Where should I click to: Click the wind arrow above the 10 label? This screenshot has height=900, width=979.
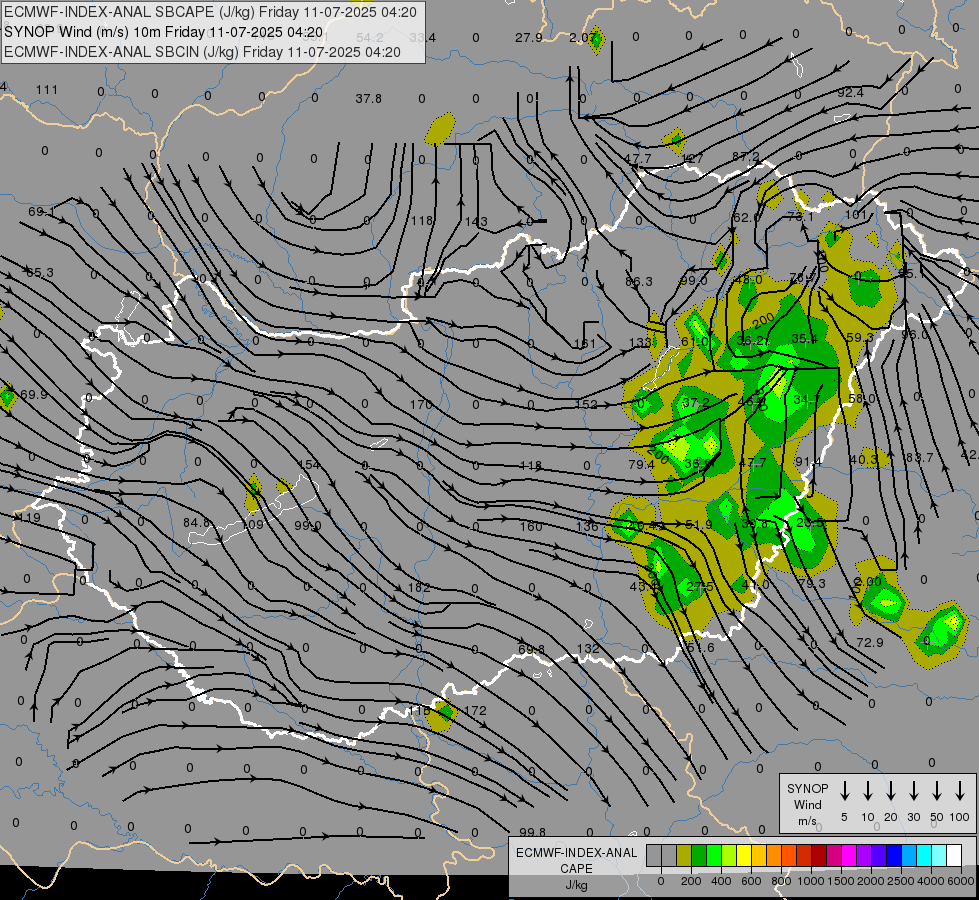click(x=867, y=791)
